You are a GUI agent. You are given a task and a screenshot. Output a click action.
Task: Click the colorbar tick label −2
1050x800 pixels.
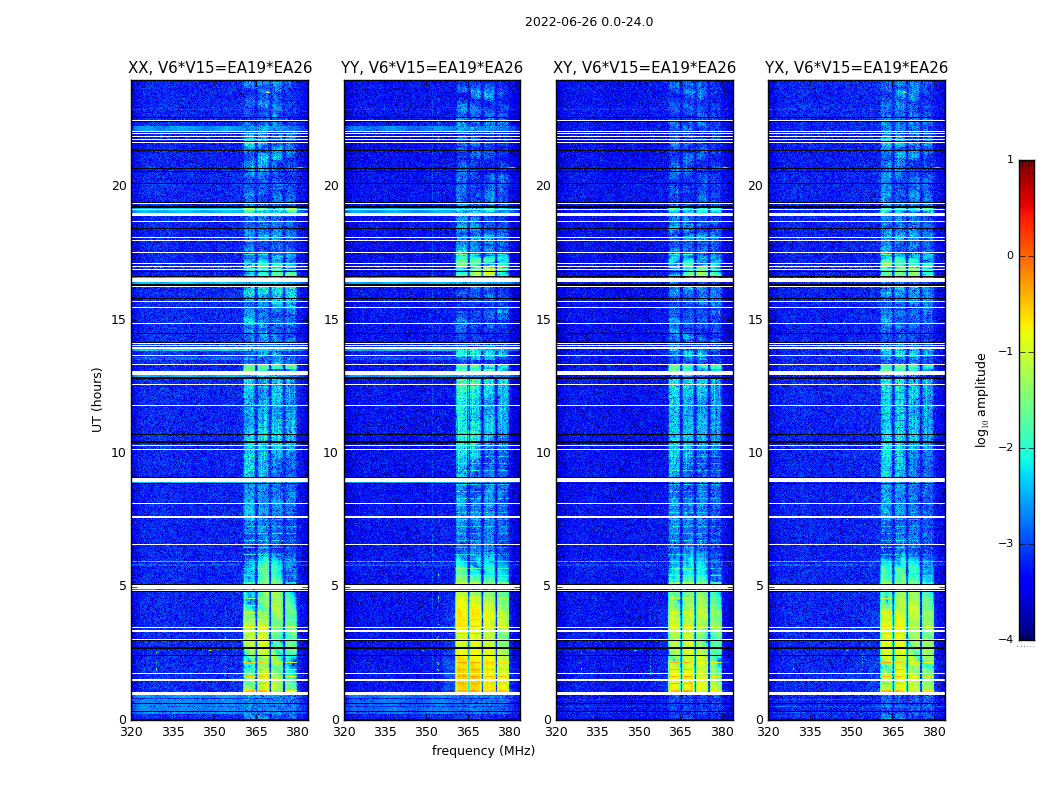tap(1006, 447)
